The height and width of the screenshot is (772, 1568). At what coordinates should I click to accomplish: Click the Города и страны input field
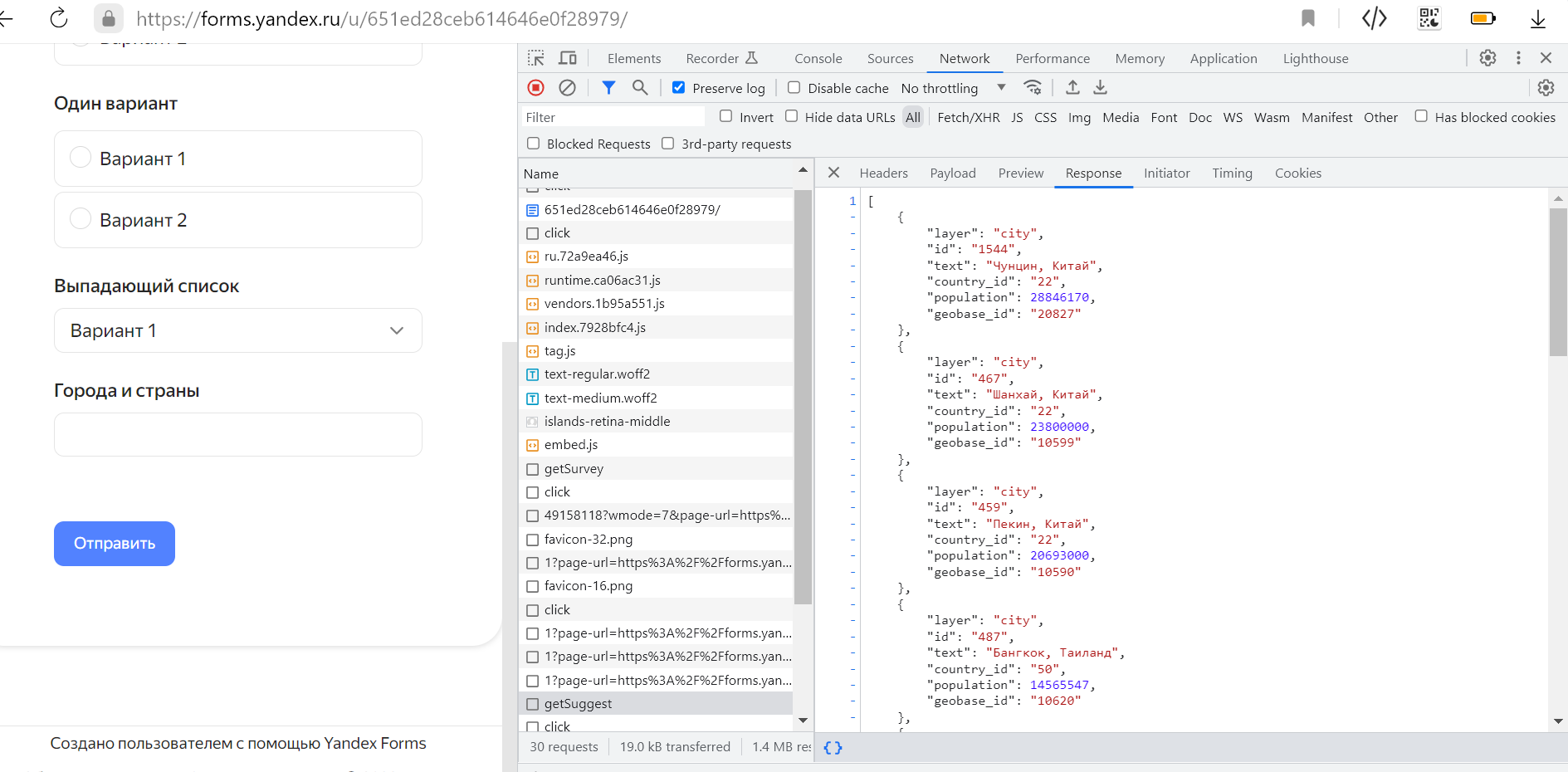[238, 435]
